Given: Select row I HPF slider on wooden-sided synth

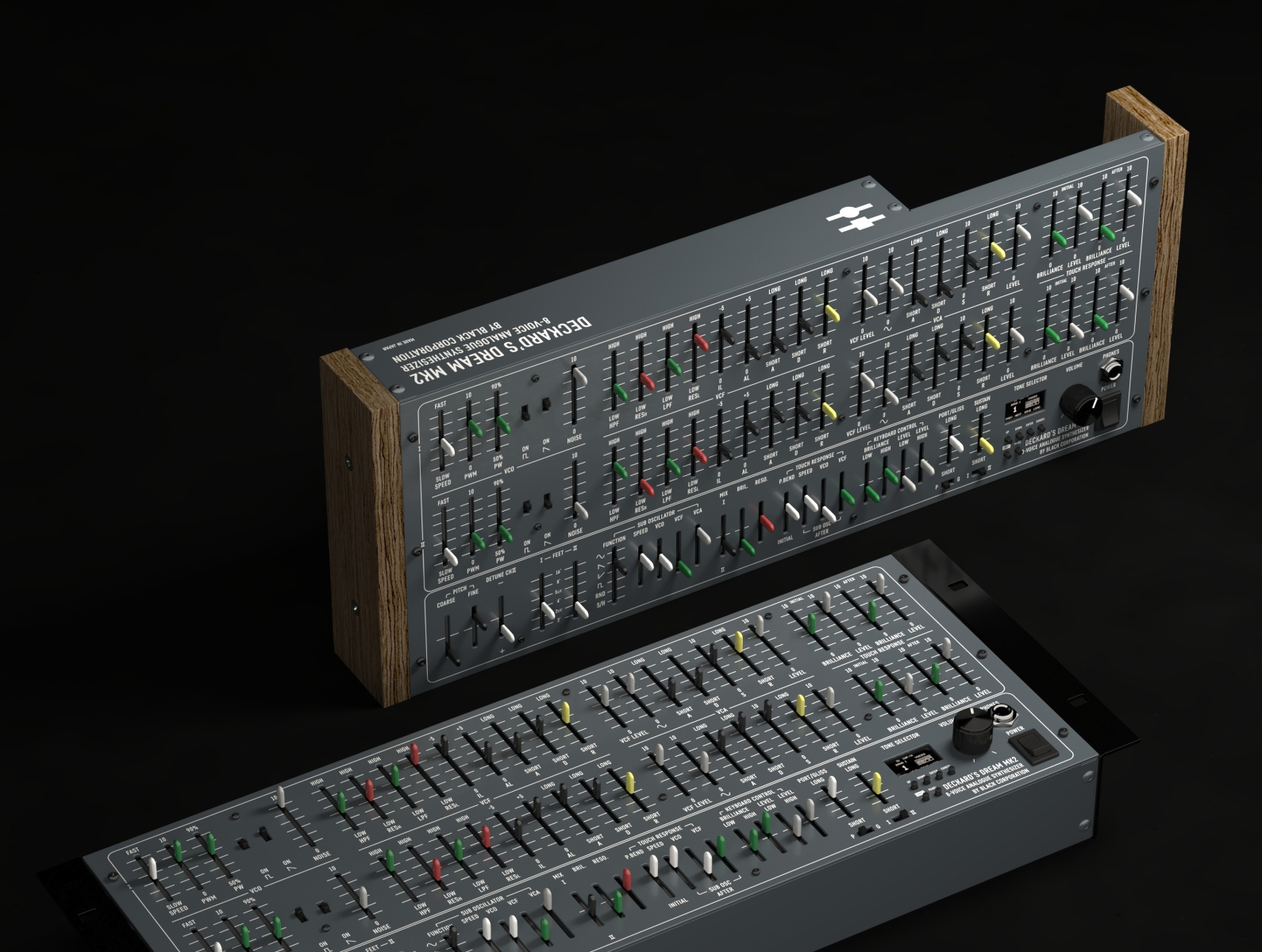Looking at the screenshot, I should 621,391.
